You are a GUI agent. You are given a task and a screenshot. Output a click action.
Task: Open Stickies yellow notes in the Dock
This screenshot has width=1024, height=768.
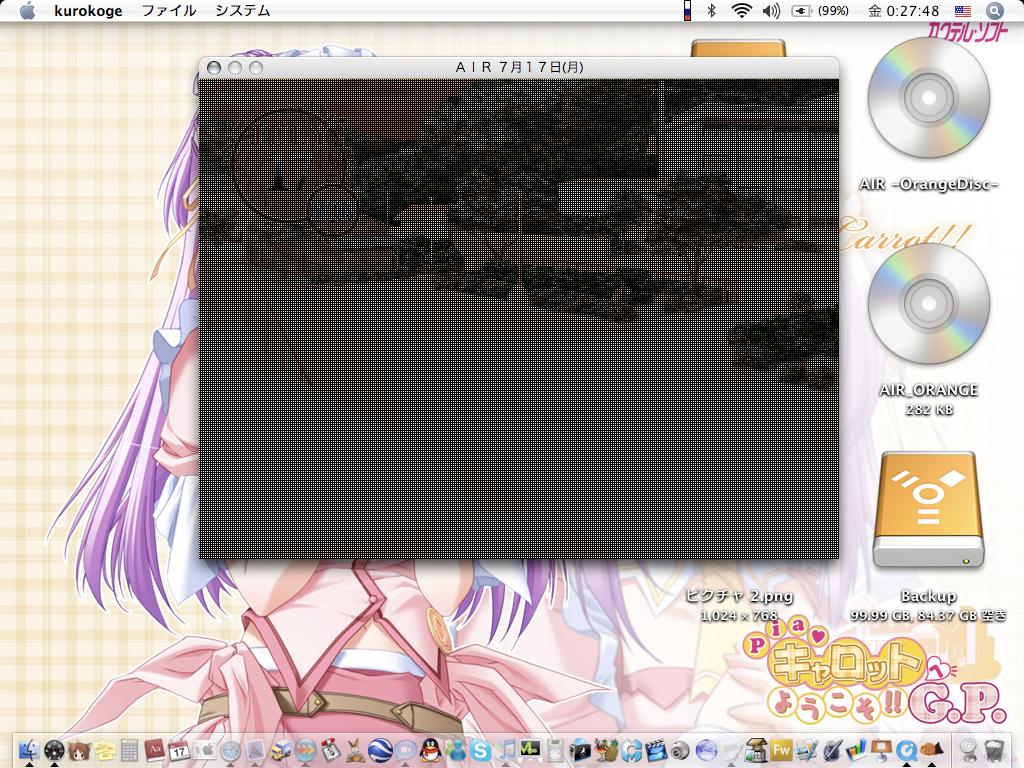(x=104, y=751)
